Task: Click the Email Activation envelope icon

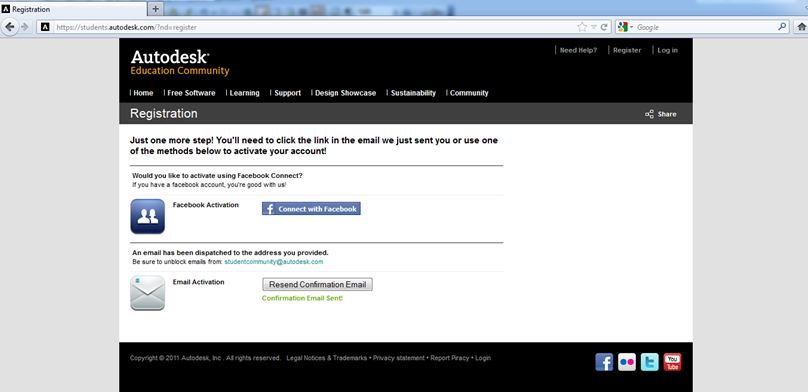Action: 147,293
